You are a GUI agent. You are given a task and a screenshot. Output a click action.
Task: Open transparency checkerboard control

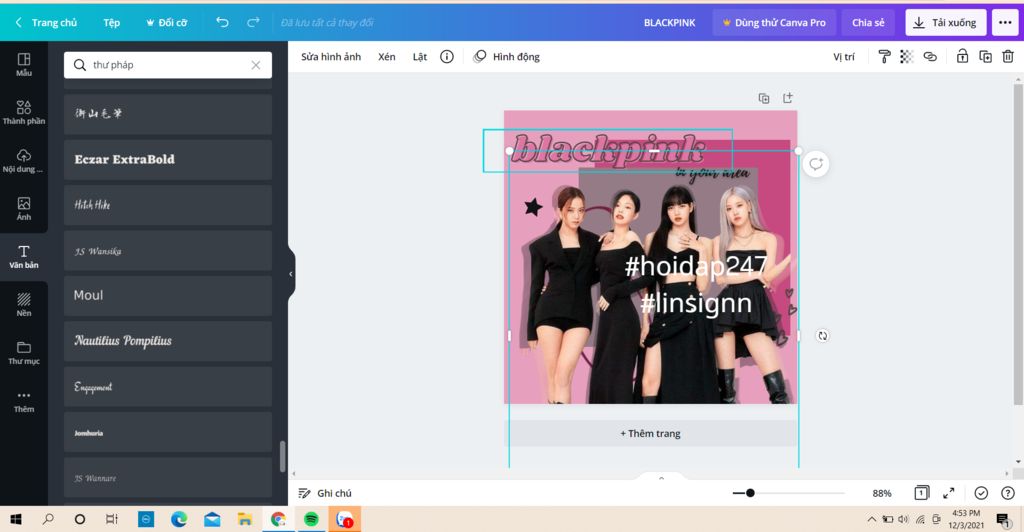(x=906, y=57)
